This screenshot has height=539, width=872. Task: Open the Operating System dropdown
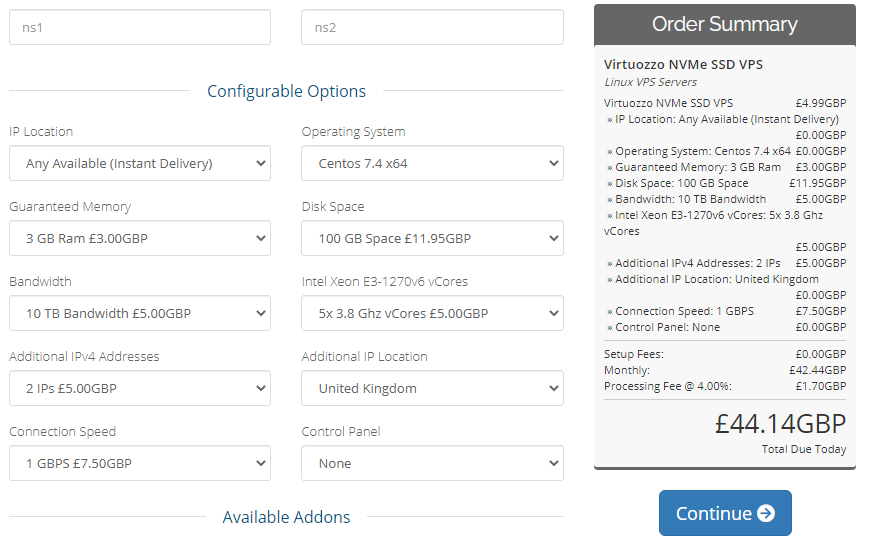432,163
